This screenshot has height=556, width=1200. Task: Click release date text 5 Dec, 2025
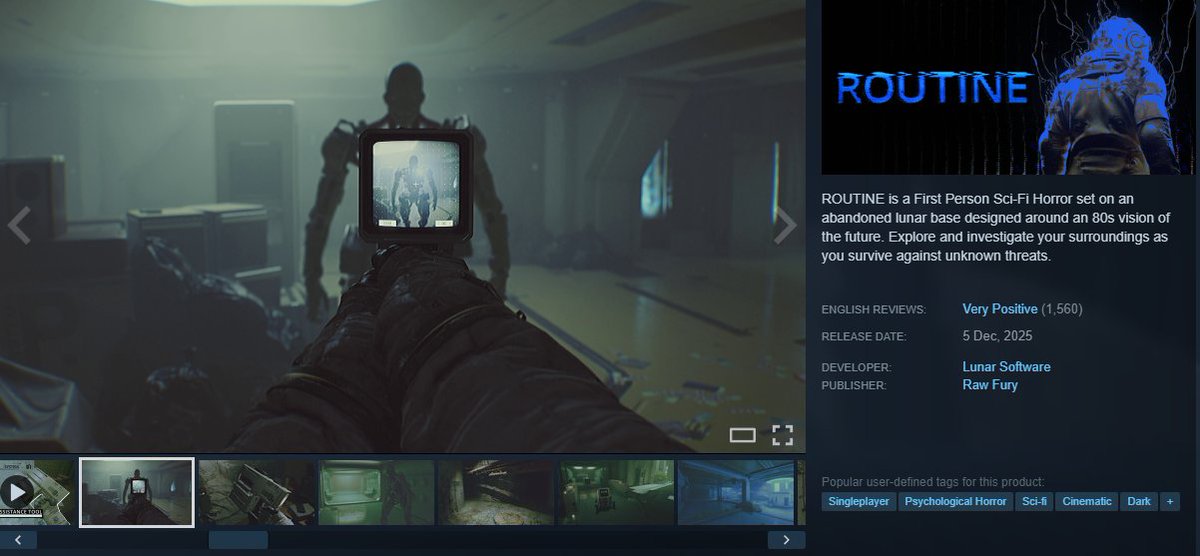998,336
